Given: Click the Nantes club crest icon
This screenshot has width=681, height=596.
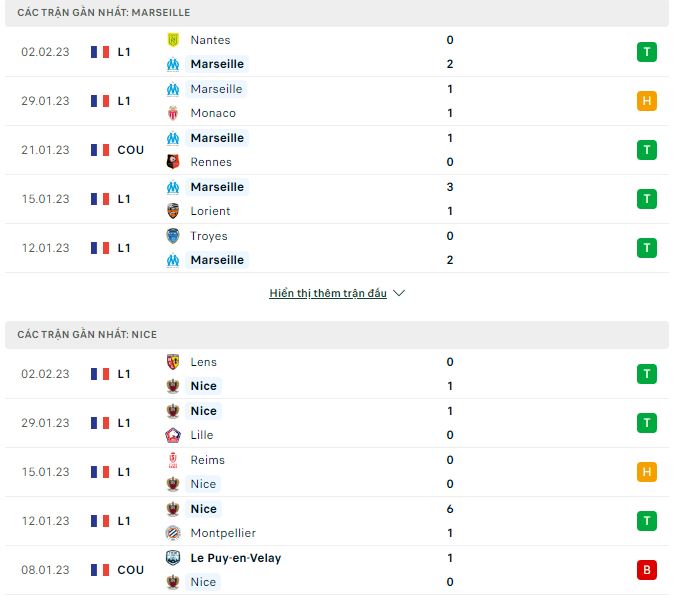Looking at the screenshot, I should 173,40.
